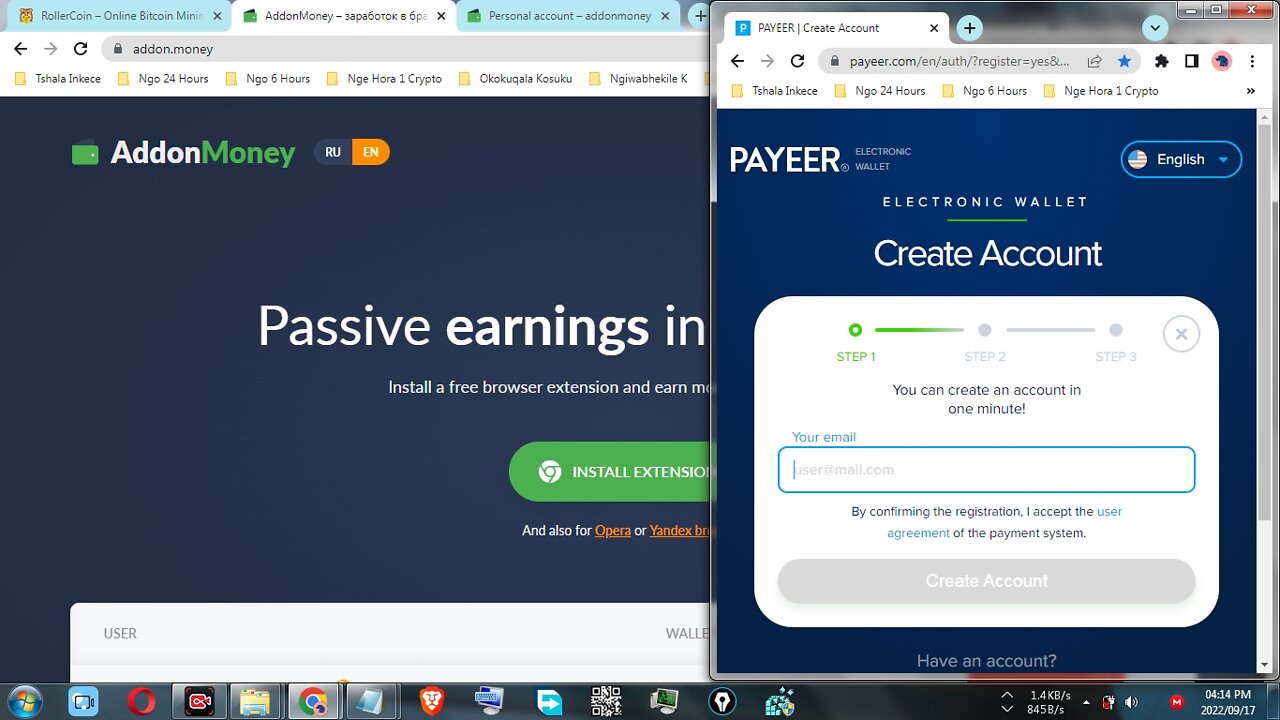Click the blue bookmark star in Payeer window
This screenshot has width=1280, height=720.
(x=1124, y=61)
